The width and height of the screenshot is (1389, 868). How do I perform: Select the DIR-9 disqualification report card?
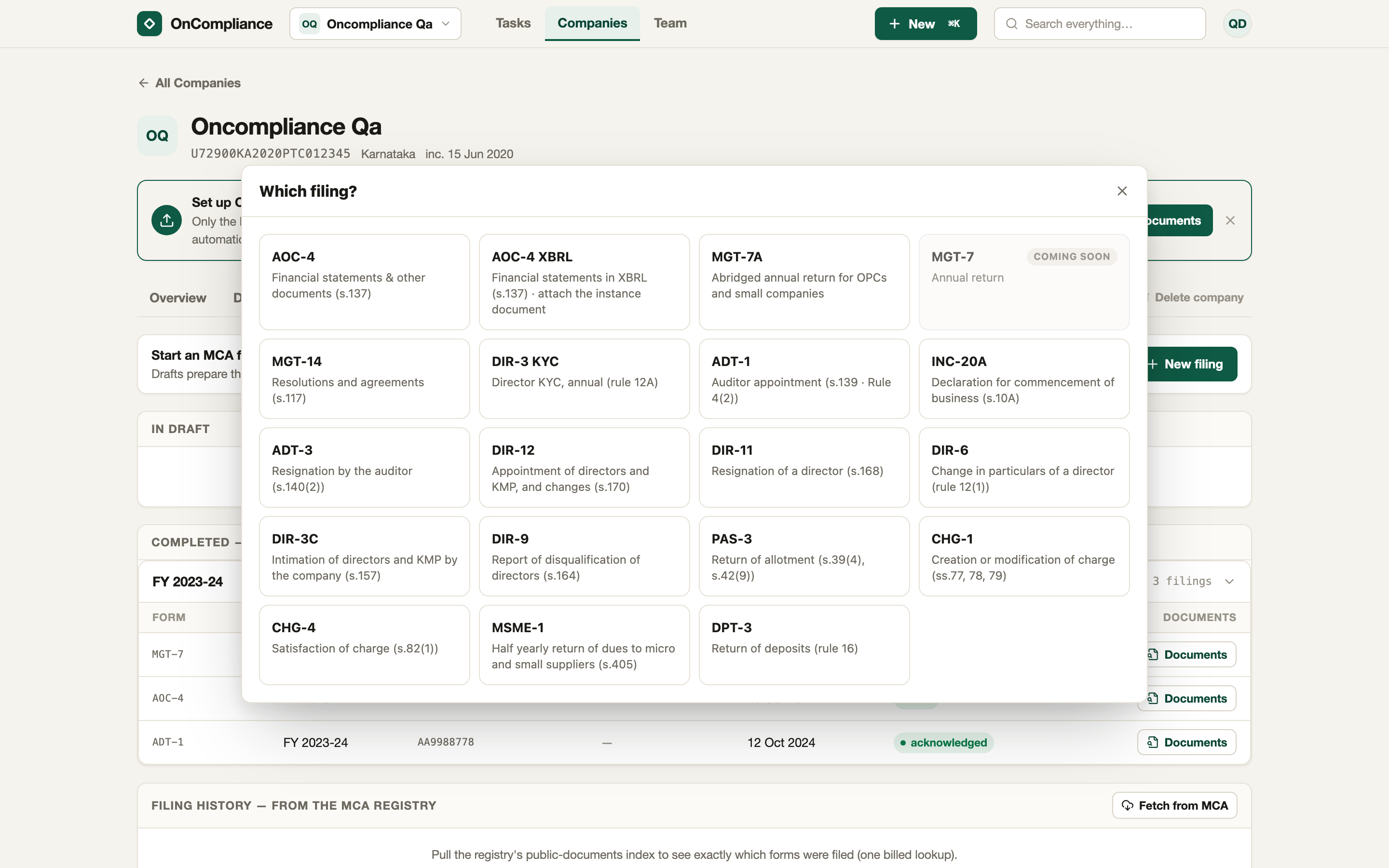pos(585,556)
